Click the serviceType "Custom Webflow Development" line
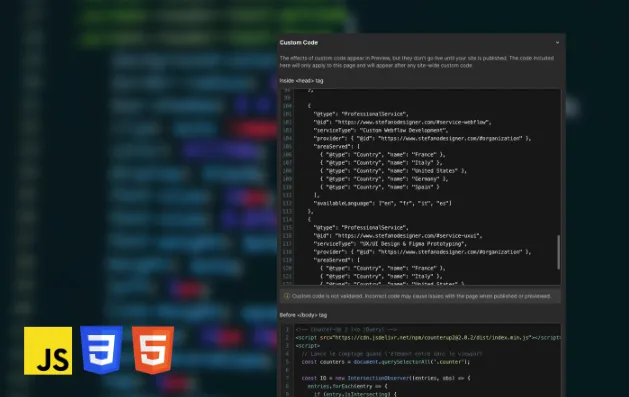This screenshot has width=629, height=397. [381, 130]
